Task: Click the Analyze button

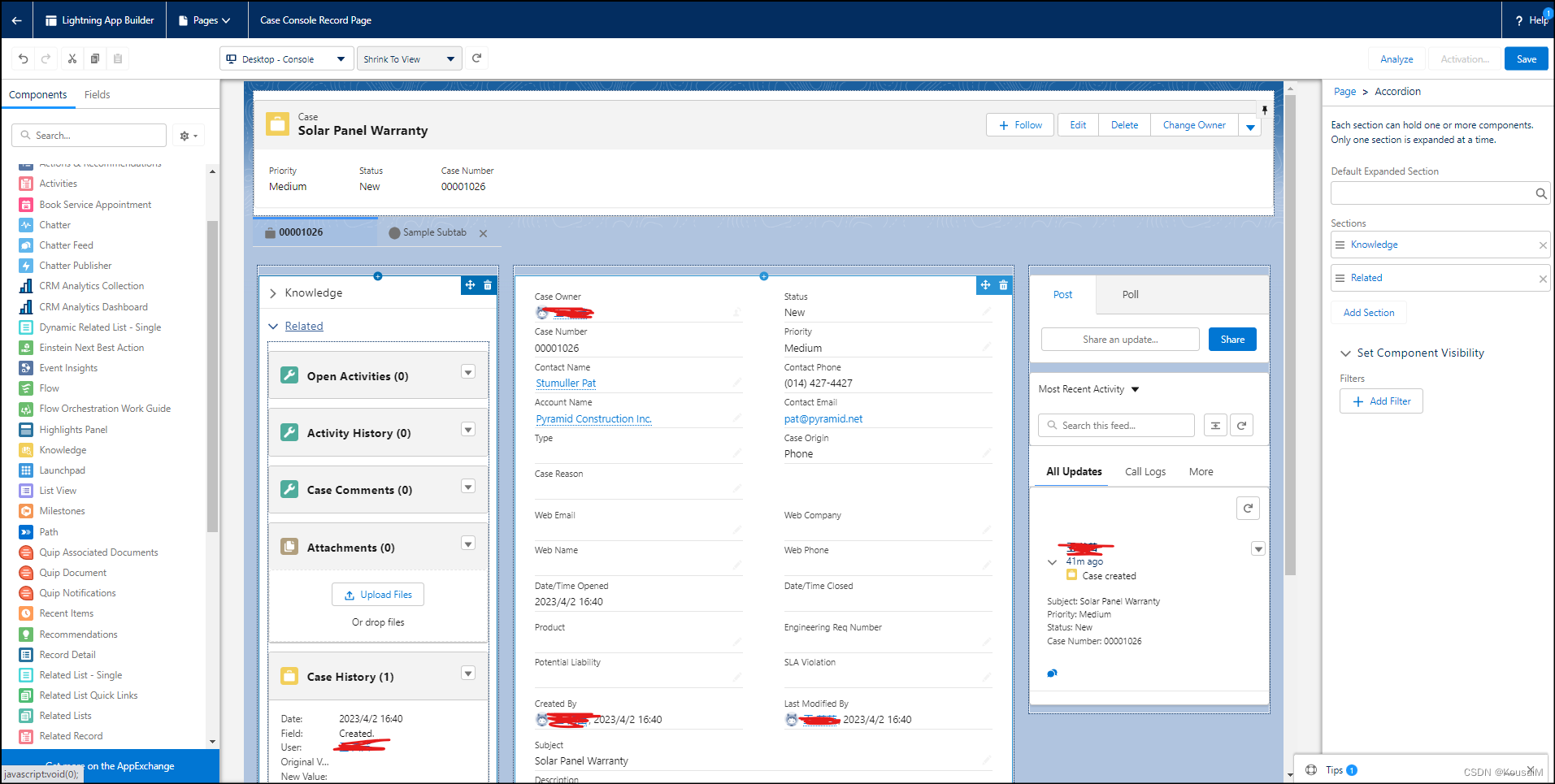Action: tap(1396, 59)
